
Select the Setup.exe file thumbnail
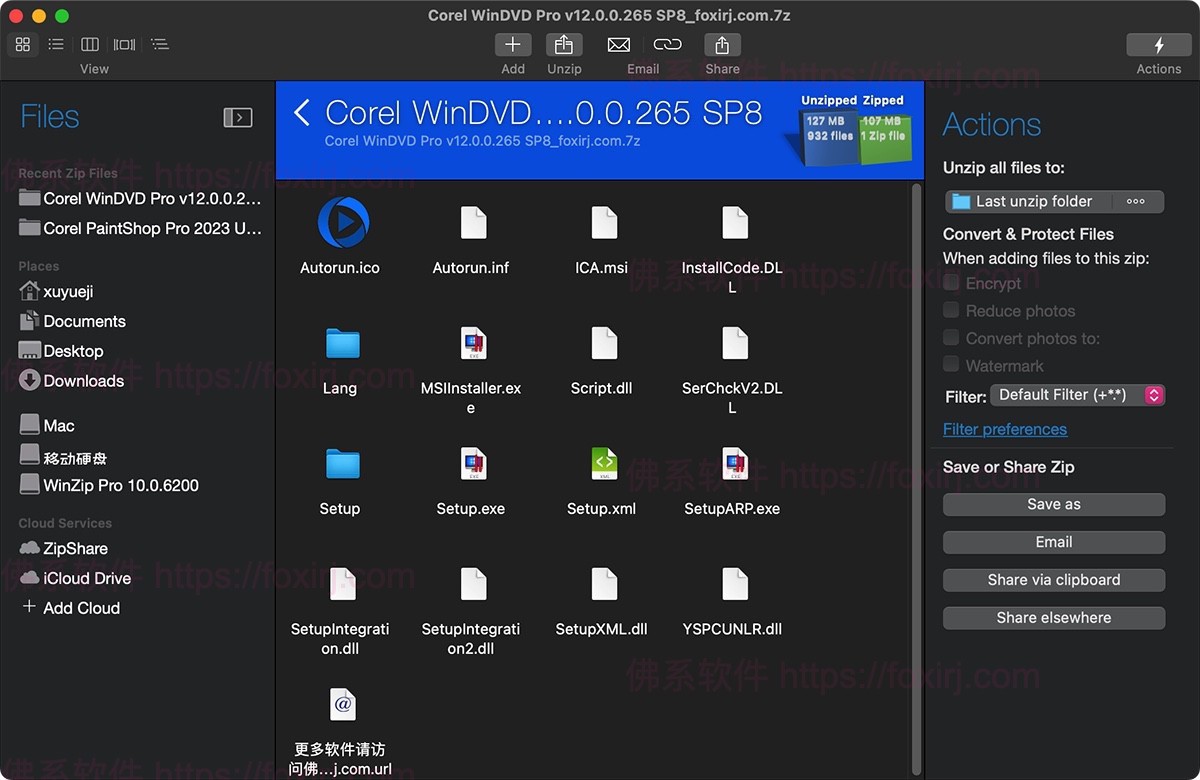click(472, 464)
